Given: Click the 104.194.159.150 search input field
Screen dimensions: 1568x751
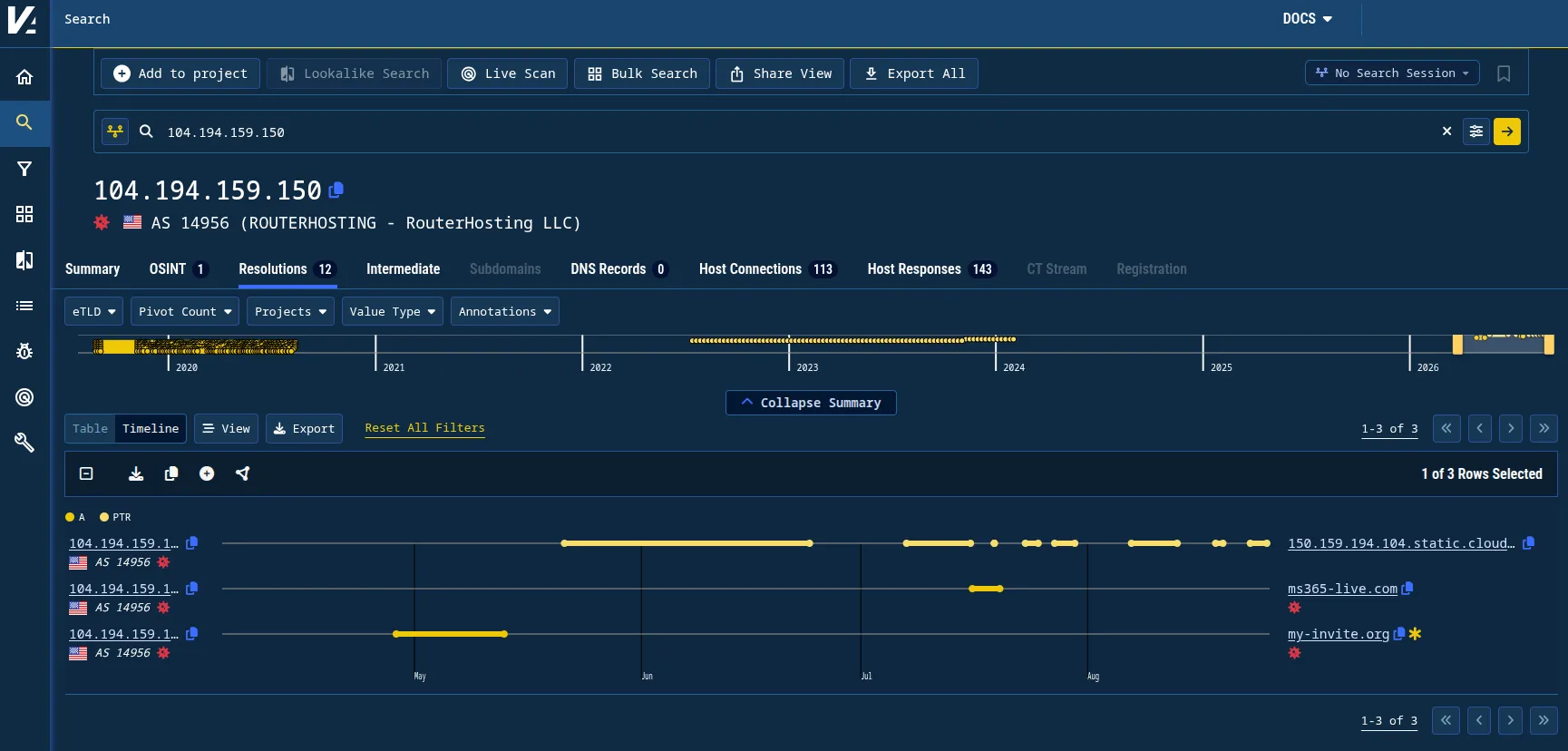Looking at the screenshot, I should (798, 132).
